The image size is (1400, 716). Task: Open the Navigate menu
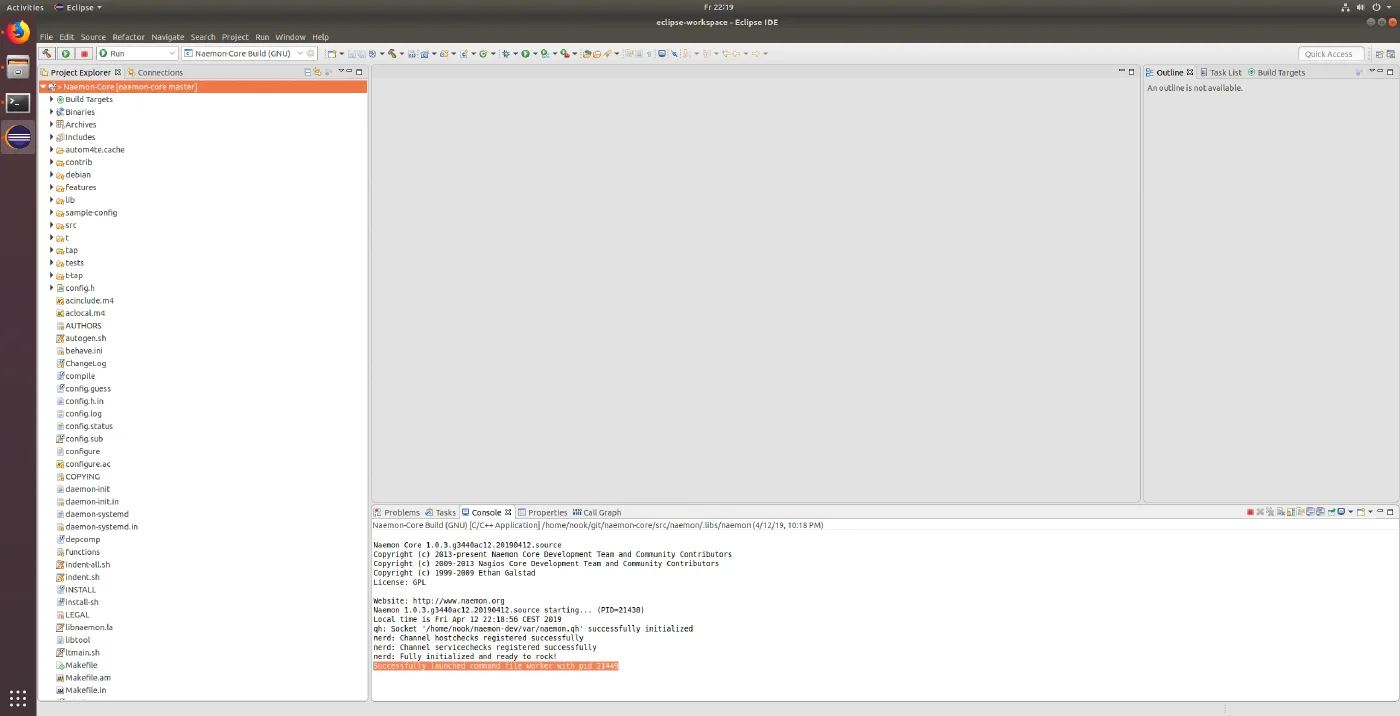coord(168,37)
